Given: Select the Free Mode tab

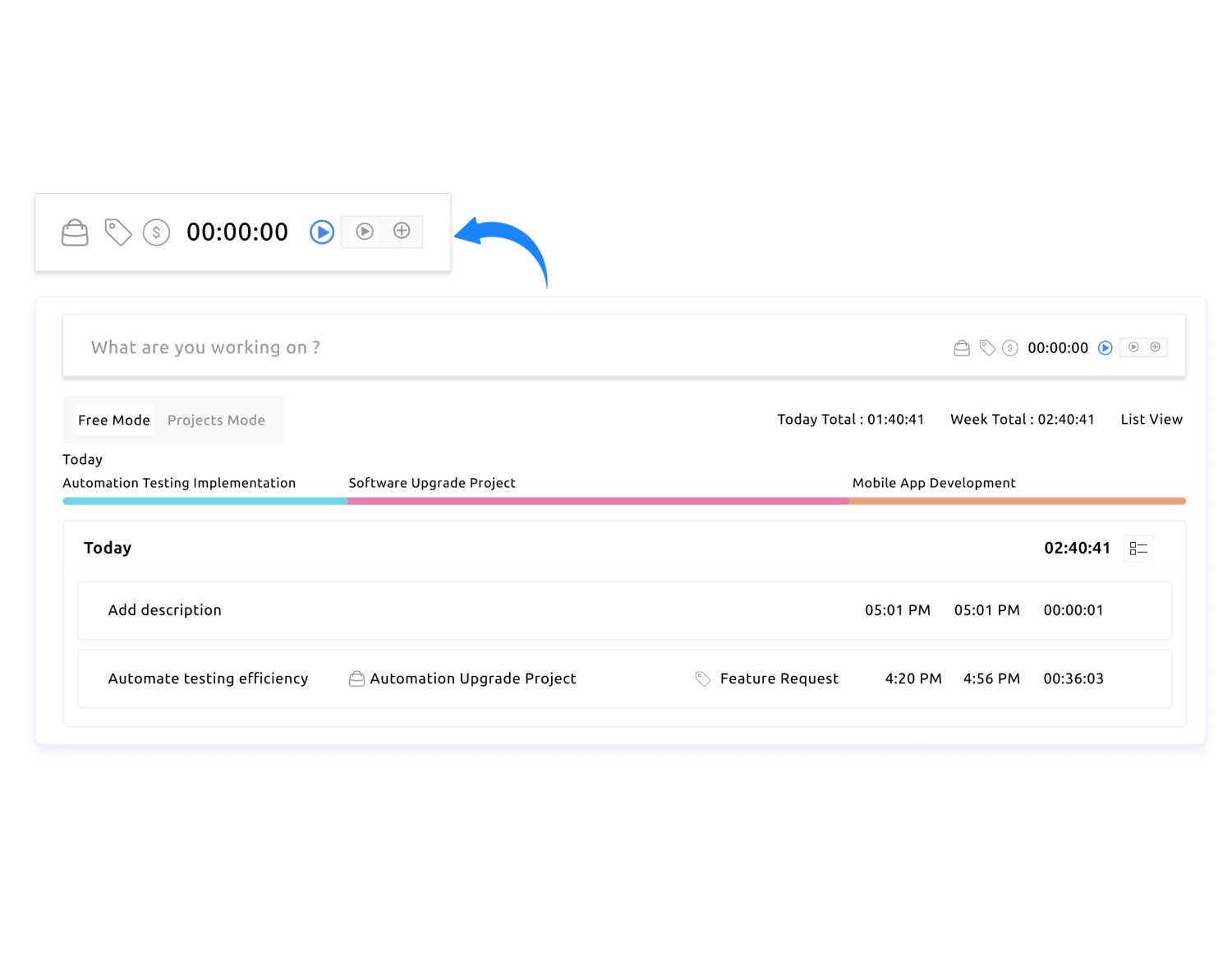Looking at the screenshot, I should point(114,420).
